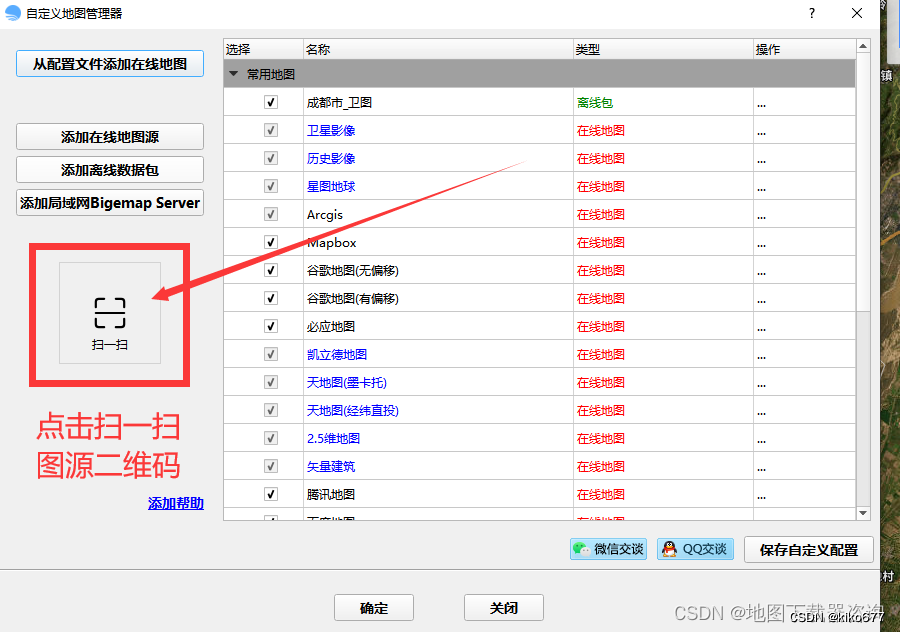Click the 确定 button
The width and height of the screenshot is (900, 632).
coord(374,608)
